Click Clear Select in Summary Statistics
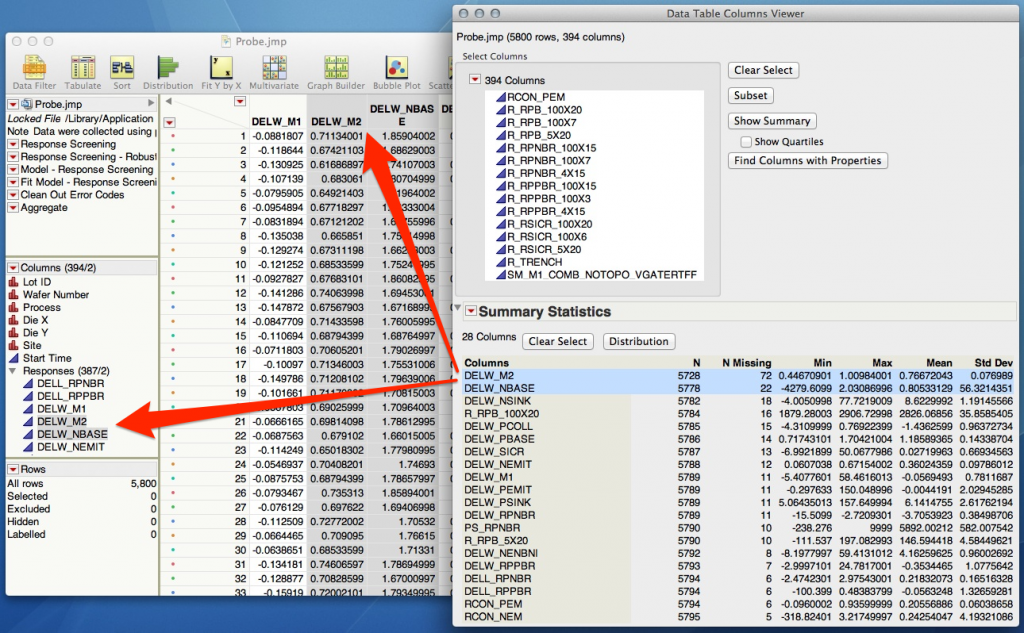The width and height of the screenshot is (1024, 633). (558, 342)
